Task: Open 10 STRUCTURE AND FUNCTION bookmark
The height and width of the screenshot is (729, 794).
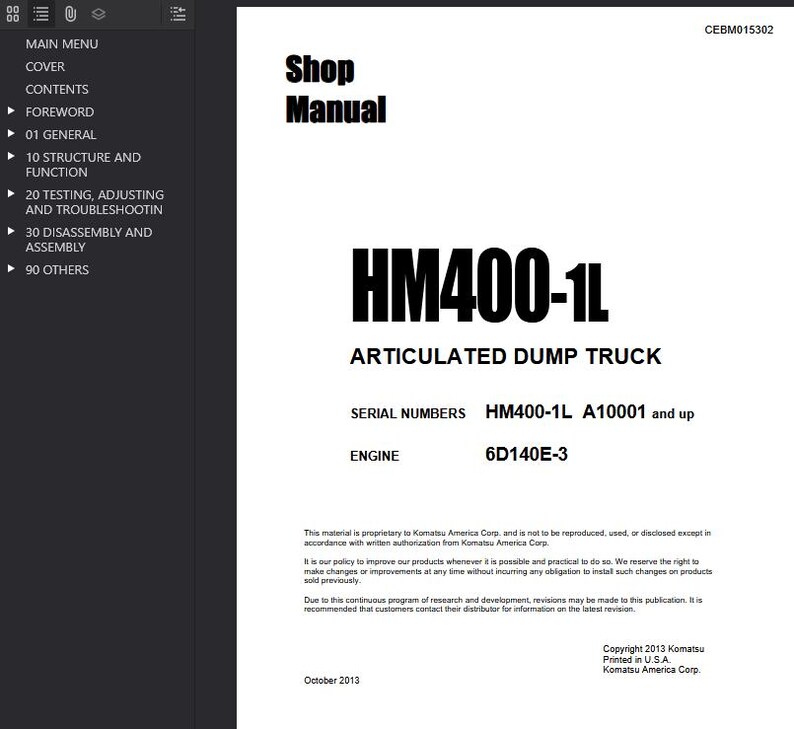Action: [x=83, y=165]
